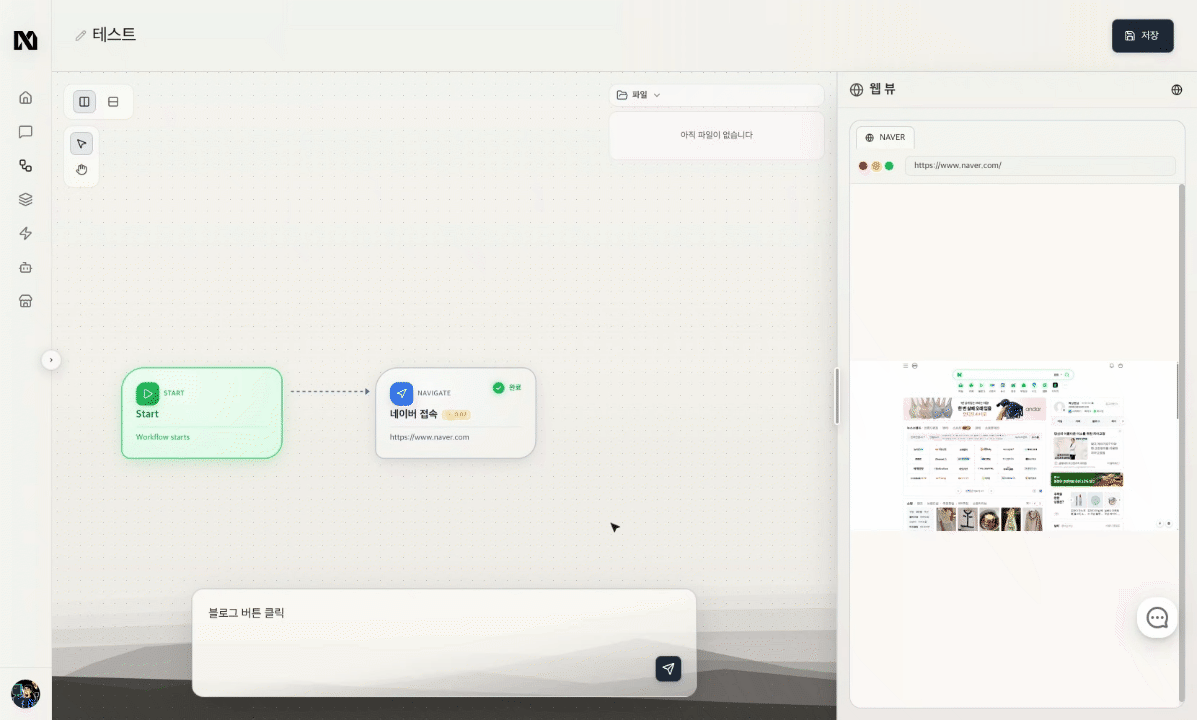Screen dimensions: 1197x720
Task: Open the robot agent icon in sidebar
Action: (x=26, y=268)
